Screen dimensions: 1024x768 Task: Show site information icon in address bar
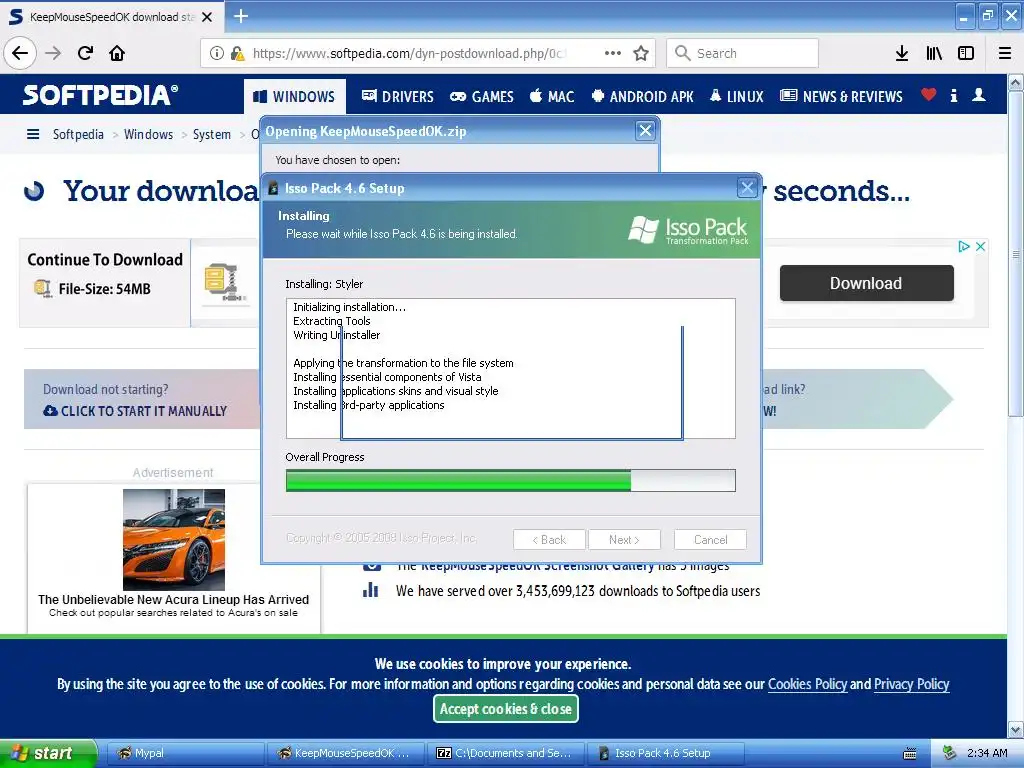(216, 53)
